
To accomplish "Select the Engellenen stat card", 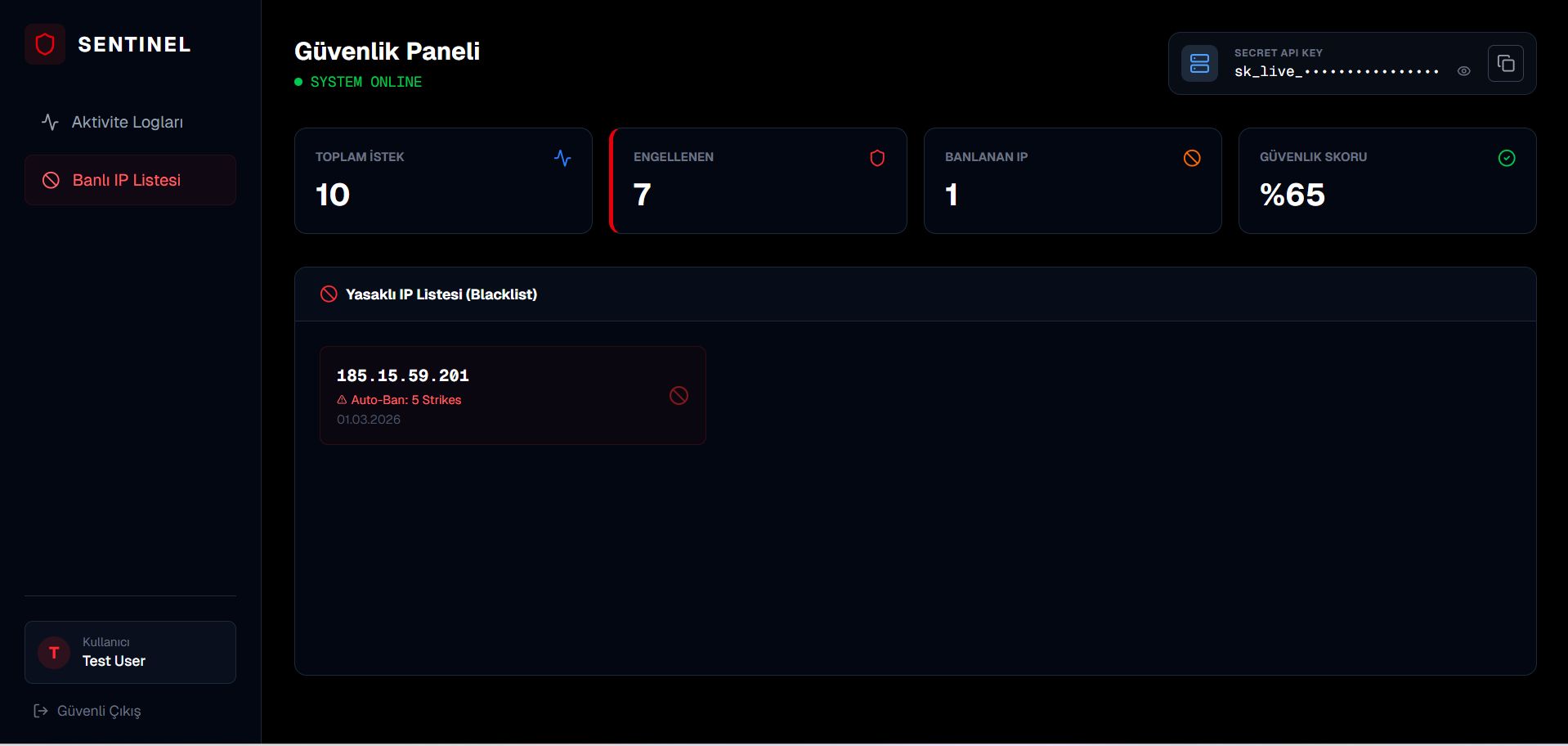I will pos(758,181).
